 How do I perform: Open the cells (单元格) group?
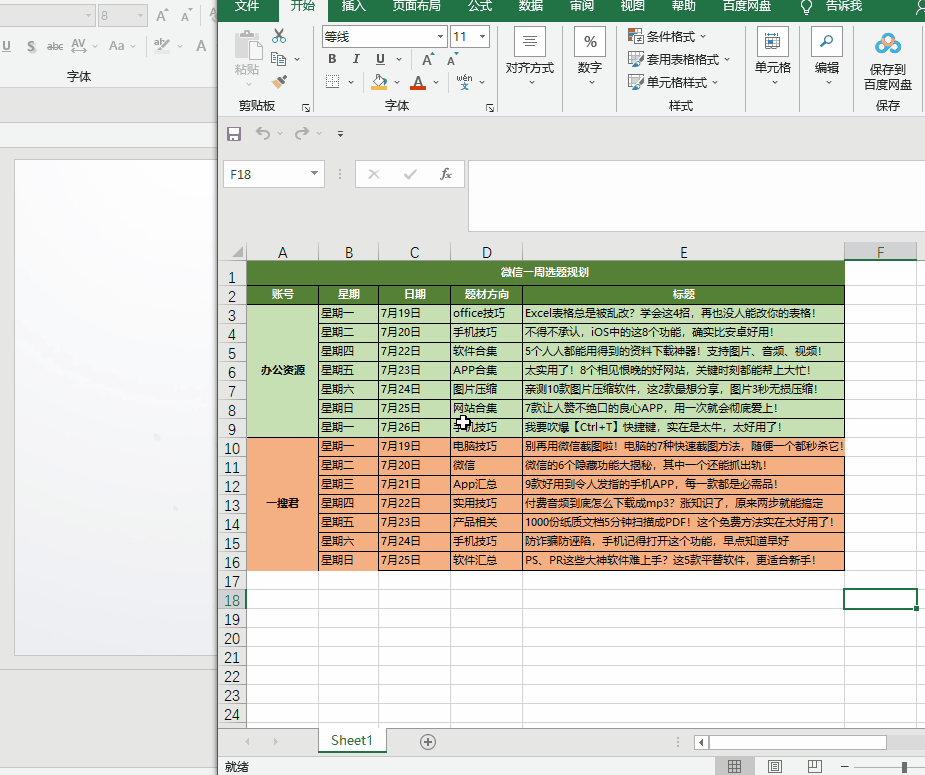click(x=773, y=57)
